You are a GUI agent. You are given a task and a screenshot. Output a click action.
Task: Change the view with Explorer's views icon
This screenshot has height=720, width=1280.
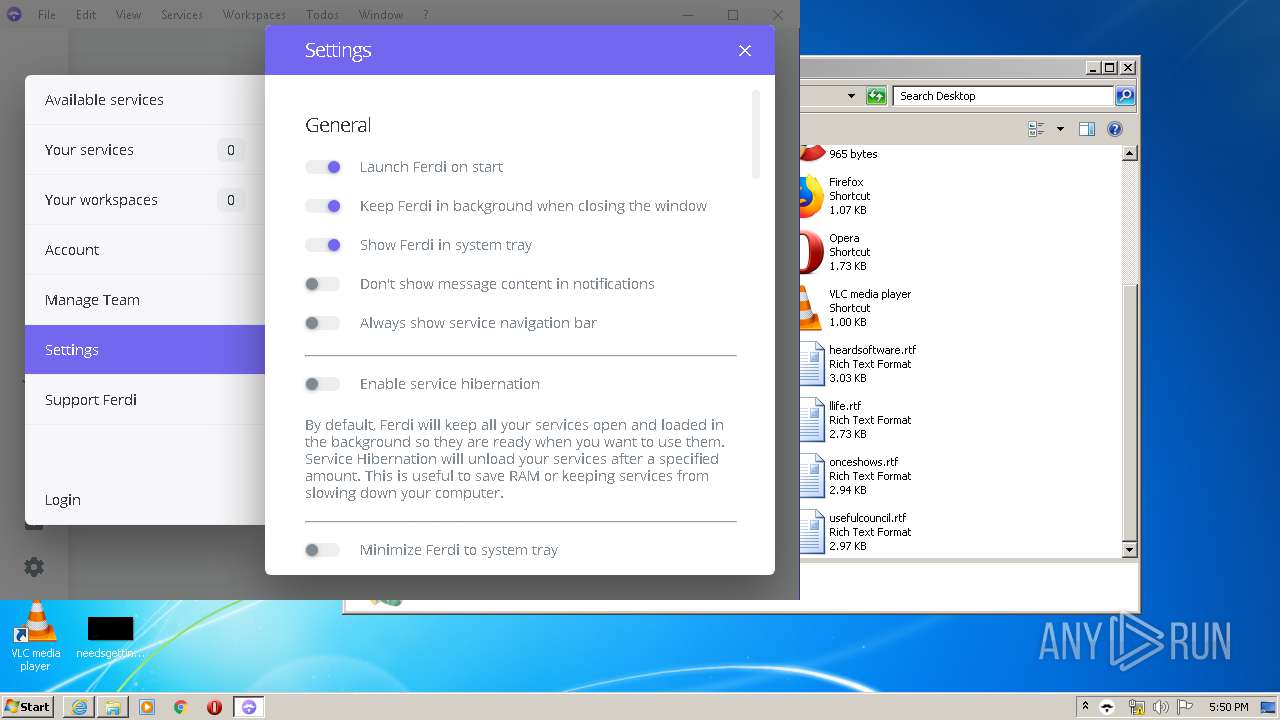pos(1036,129)
